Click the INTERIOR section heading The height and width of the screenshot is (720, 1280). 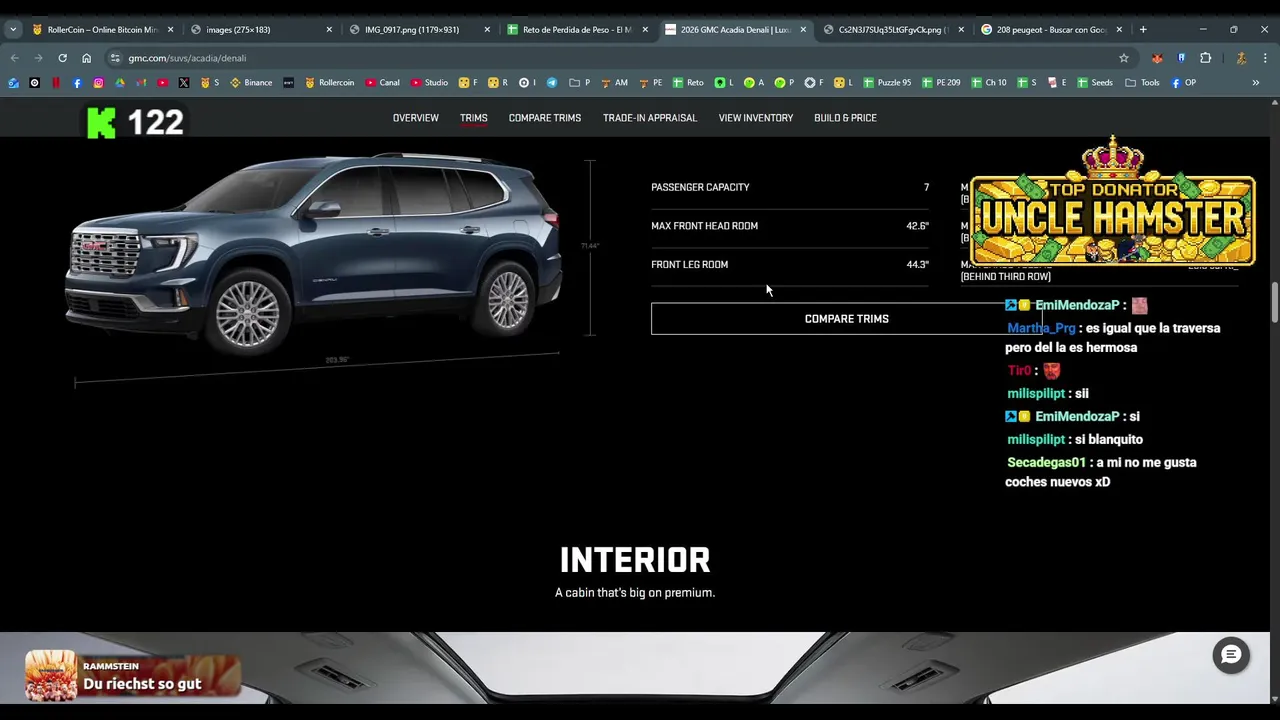tap(635, 560)
